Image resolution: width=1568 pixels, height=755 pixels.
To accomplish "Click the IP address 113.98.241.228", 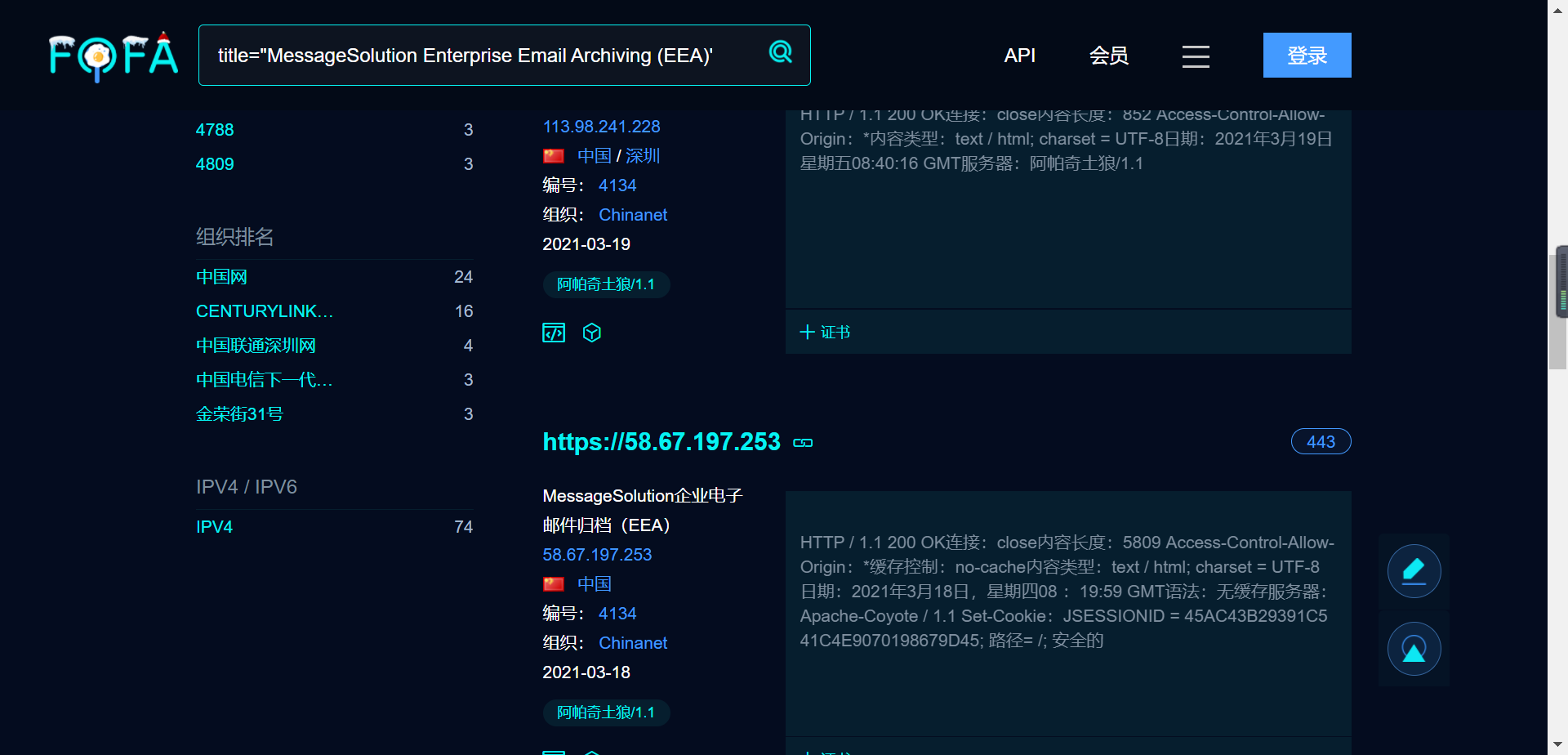I will click(x=601, y=127).
